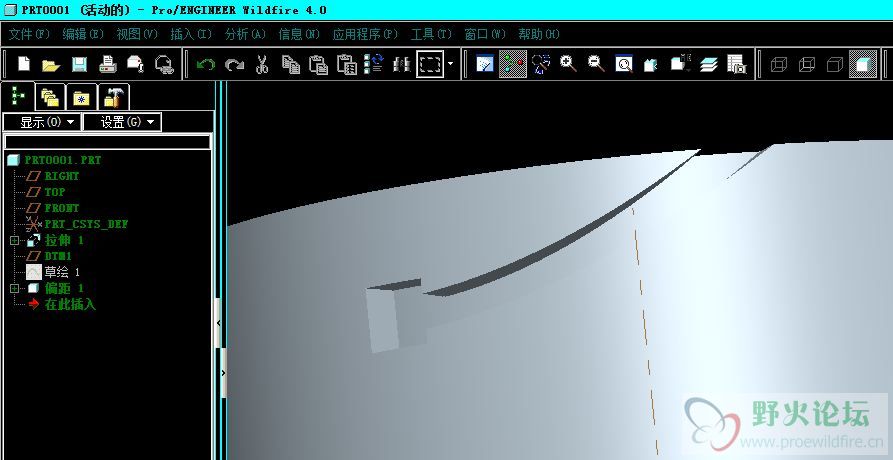
Task: Open the saved view list icon
Action: coord(680,64)
